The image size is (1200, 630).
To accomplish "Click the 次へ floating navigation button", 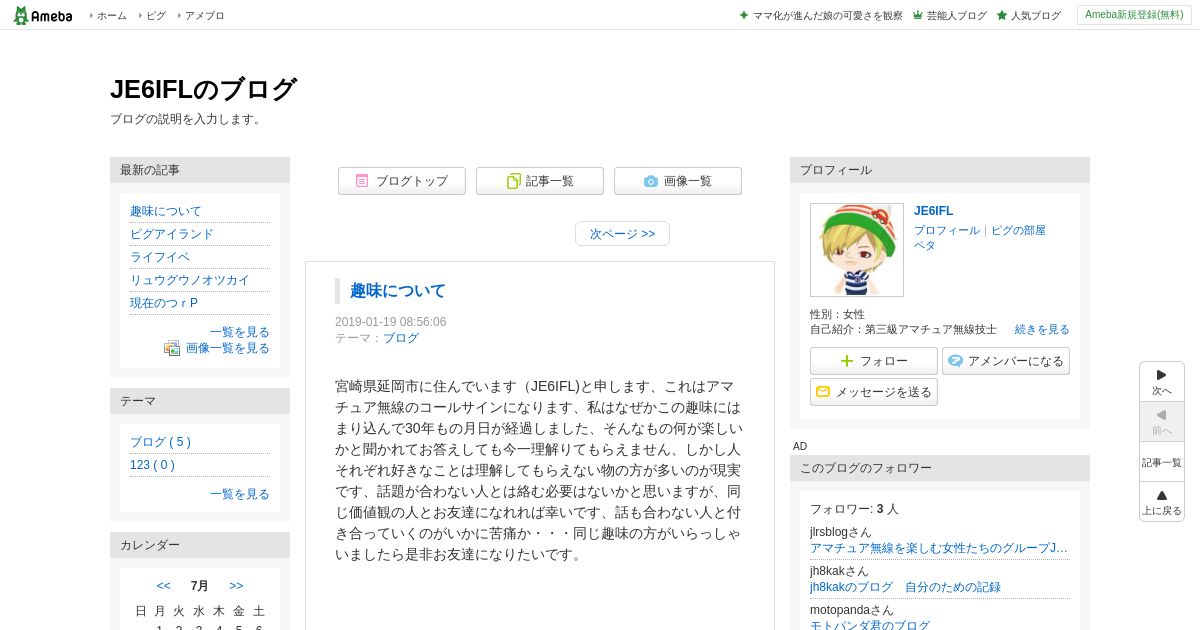I will [1162, 382].
